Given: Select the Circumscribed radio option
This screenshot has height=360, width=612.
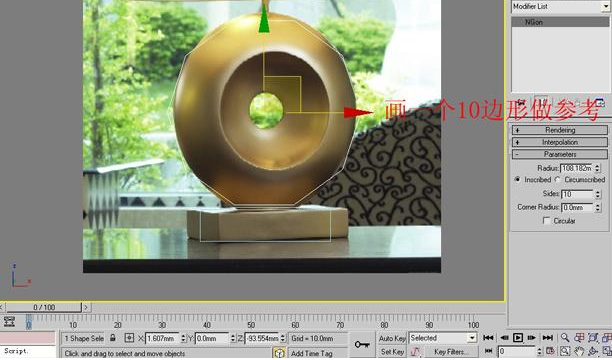Looking at the screenshot, I should [557, 180].
